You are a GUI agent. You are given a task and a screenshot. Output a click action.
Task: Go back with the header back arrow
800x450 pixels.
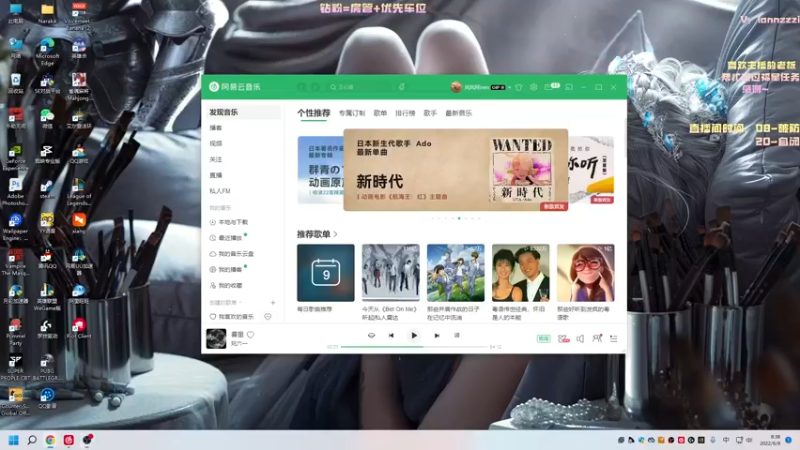click(x=302, y=87)
